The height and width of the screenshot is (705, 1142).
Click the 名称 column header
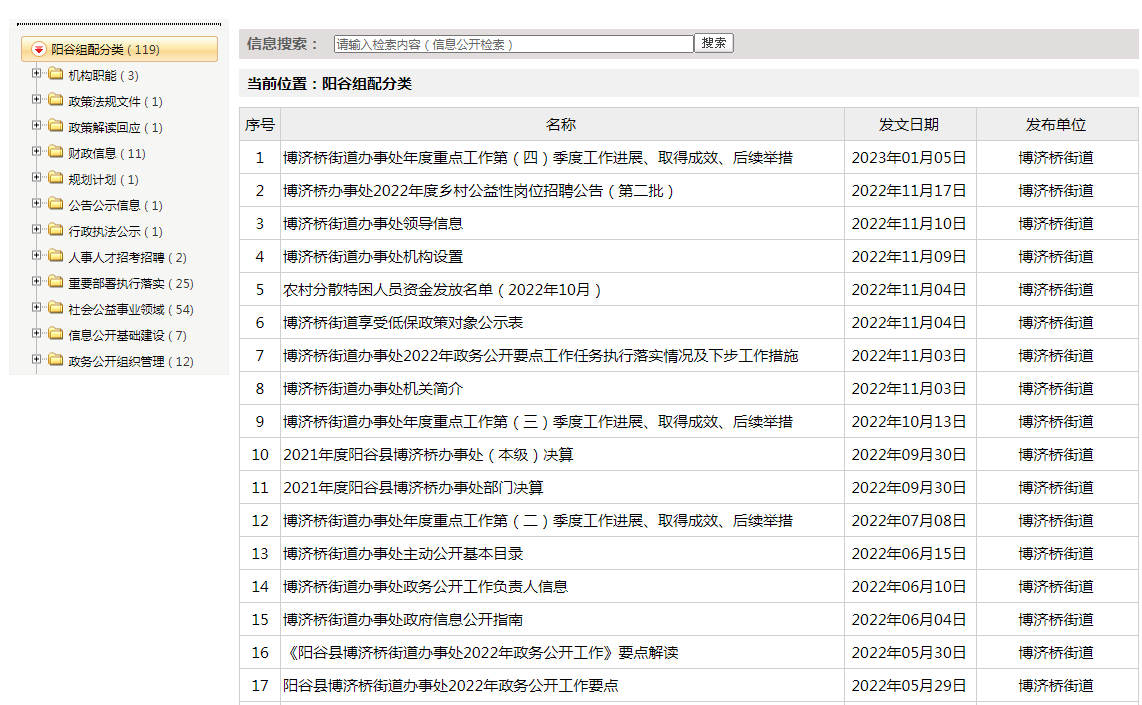pyautogui.click(x=562, y=125)
